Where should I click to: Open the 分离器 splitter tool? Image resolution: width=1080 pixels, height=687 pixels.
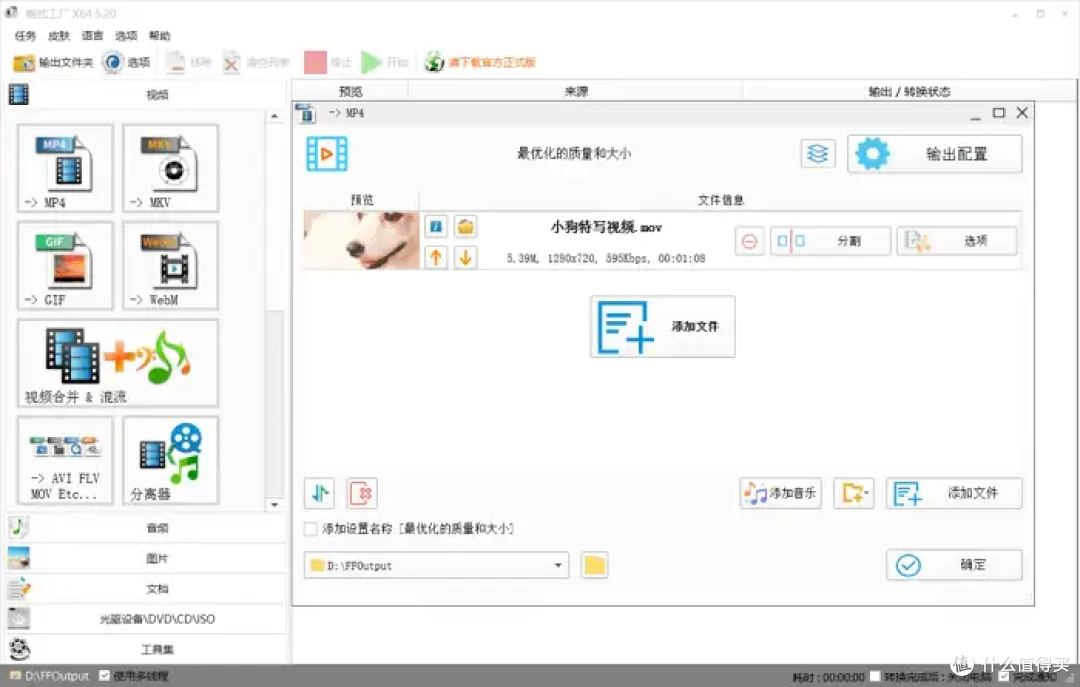coord(170,460)
